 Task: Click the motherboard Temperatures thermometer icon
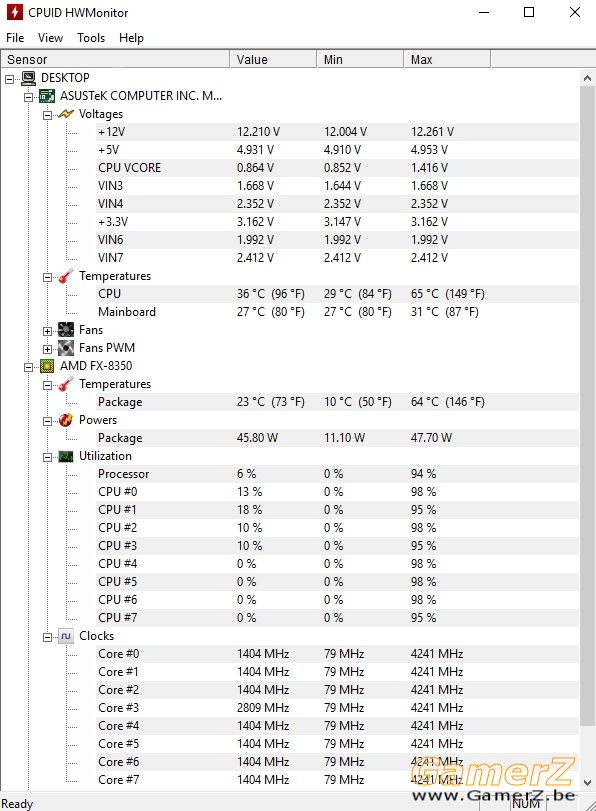pos(66,276)
